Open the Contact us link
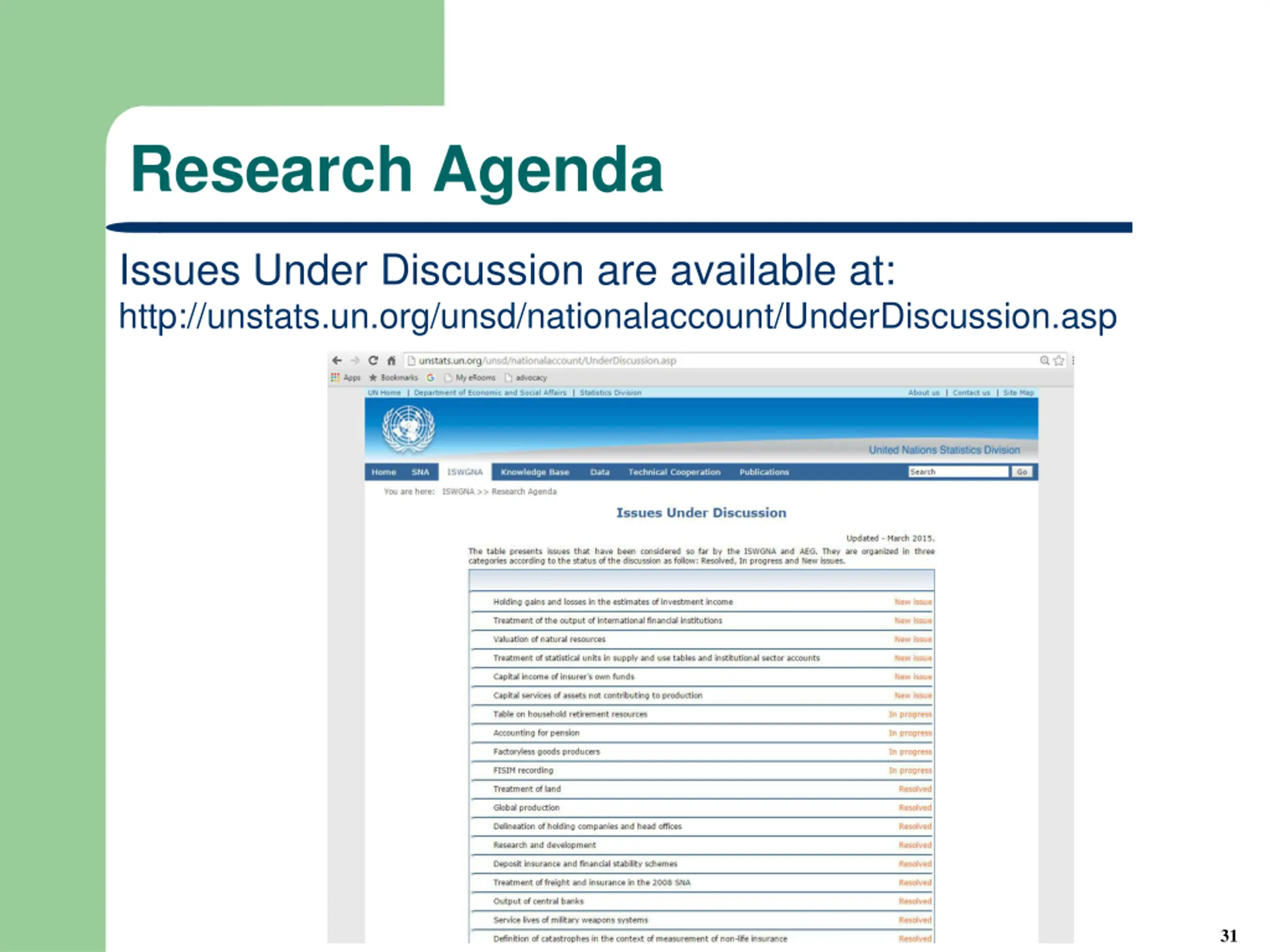The image size is (1270, 952). coord(971,393)
